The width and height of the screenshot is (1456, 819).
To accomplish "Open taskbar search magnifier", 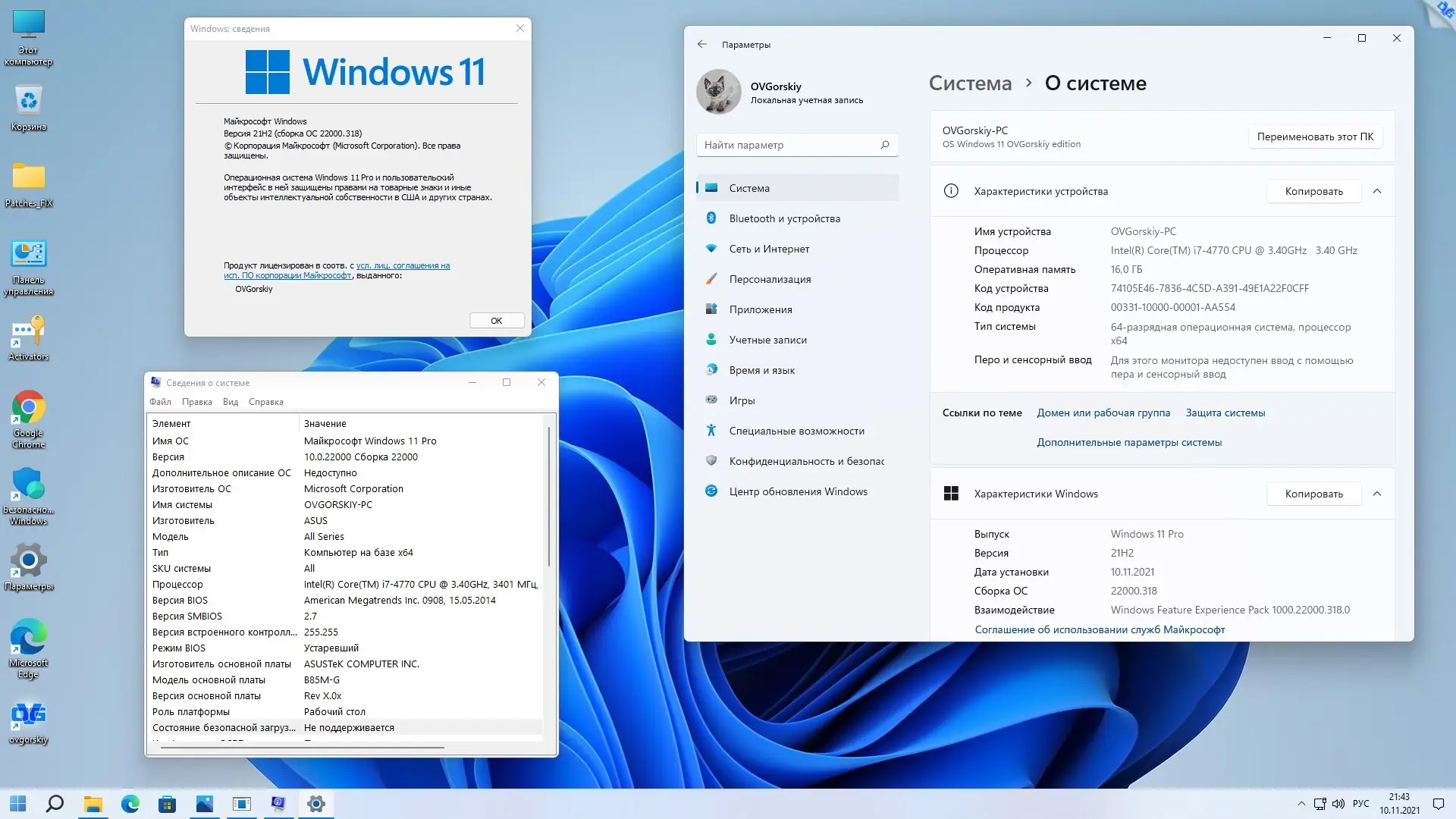I will point(55,804).
